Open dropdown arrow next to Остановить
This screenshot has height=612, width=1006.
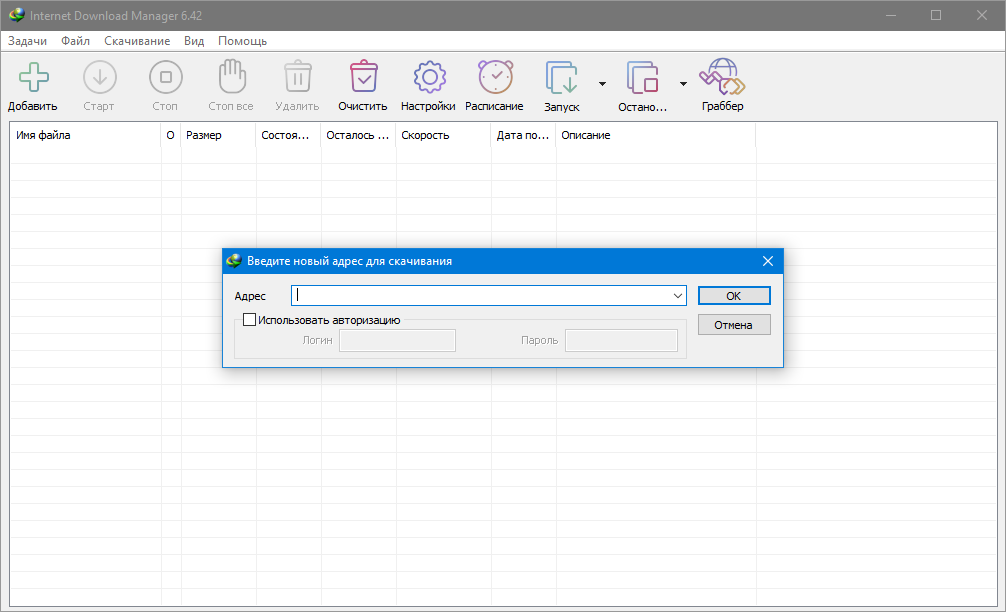[683, 83]
